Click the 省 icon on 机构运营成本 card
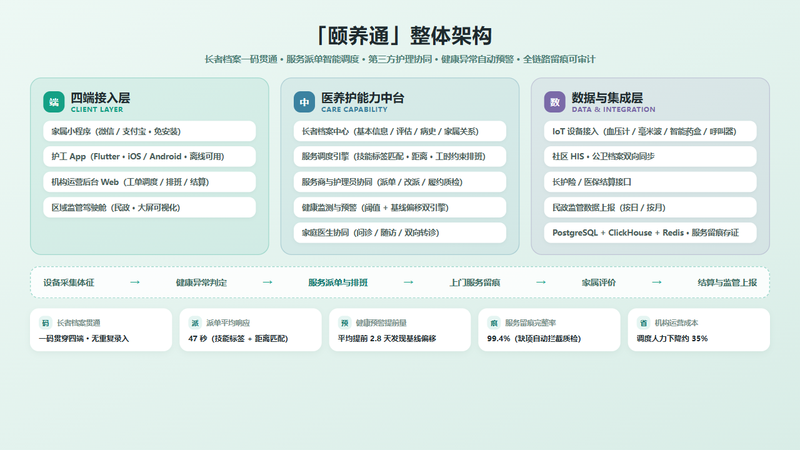The image size is (800, 450). 643,322
